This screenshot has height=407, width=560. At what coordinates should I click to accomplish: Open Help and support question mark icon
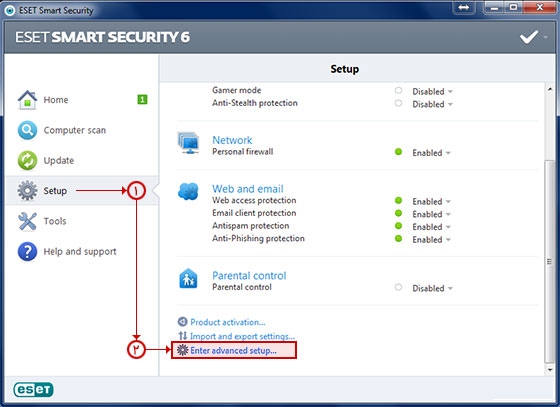27,251
